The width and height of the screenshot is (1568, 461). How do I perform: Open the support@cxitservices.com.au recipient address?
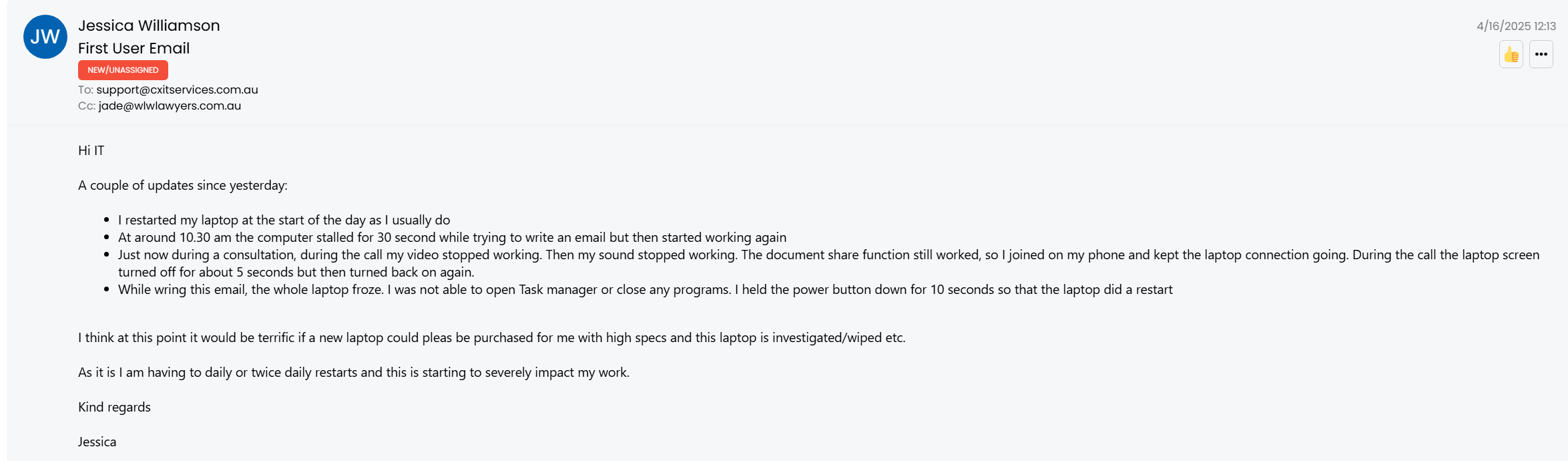[x=177, y=90]
